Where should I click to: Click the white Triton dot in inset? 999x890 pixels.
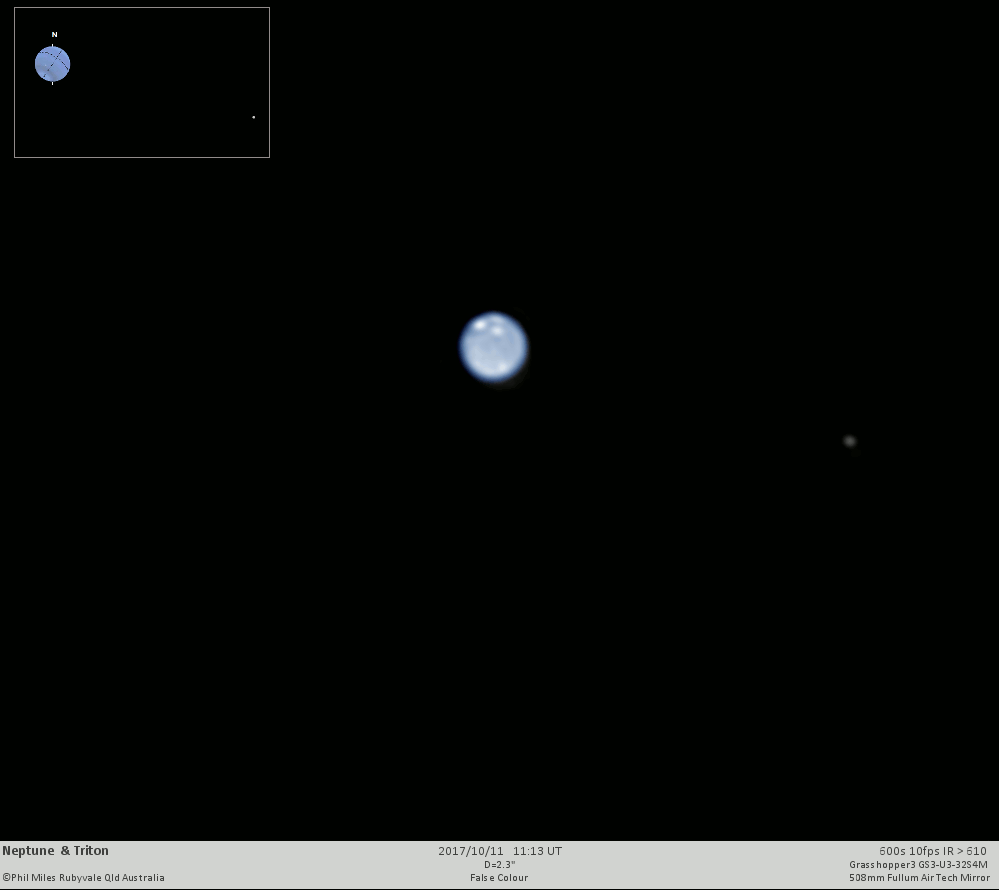(254, 117)
